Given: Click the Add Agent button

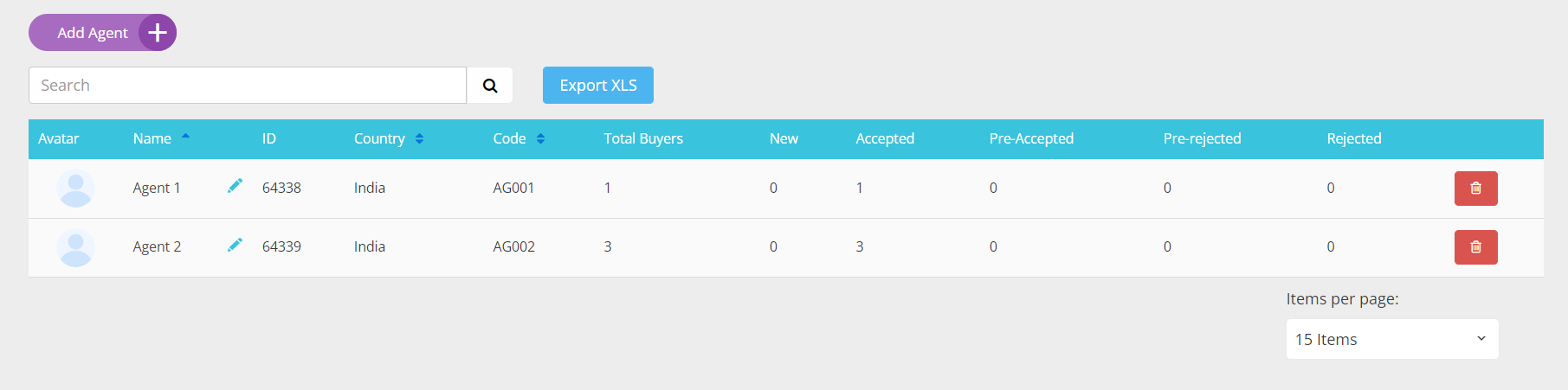Looking at the screenshot, I should pos(102,33).
